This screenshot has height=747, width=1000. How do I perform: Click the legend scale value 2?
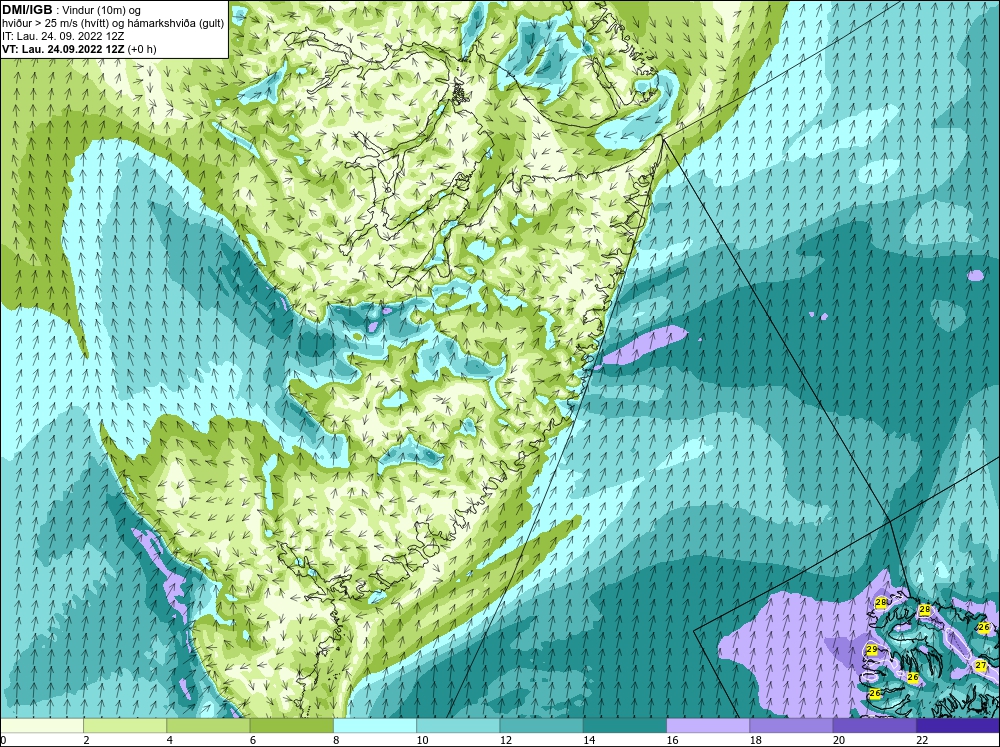pyautogui.click(x=86, y=740)
